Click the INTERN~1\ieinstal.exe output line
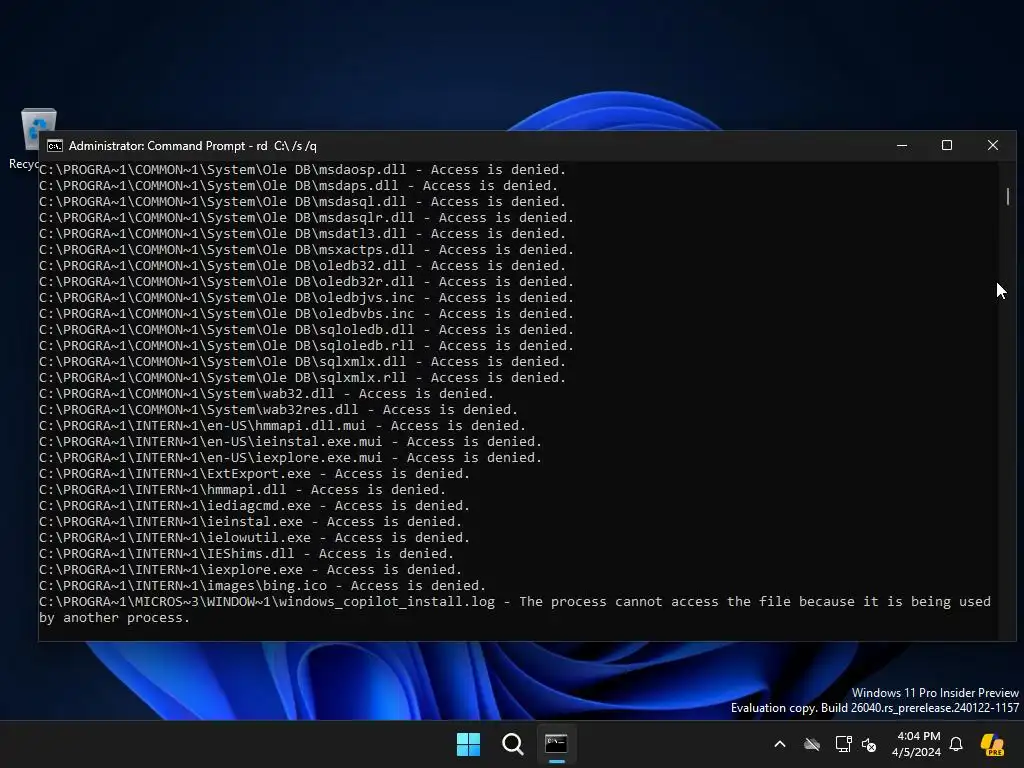 coord(250,522)
